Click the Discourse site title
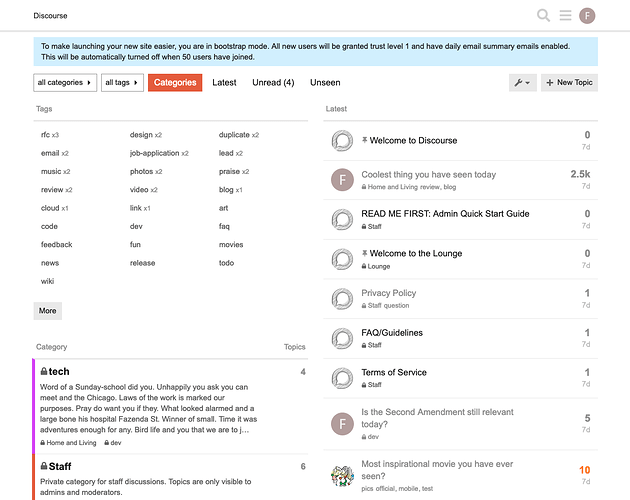630x500 pixels. (x=50, y=16)
